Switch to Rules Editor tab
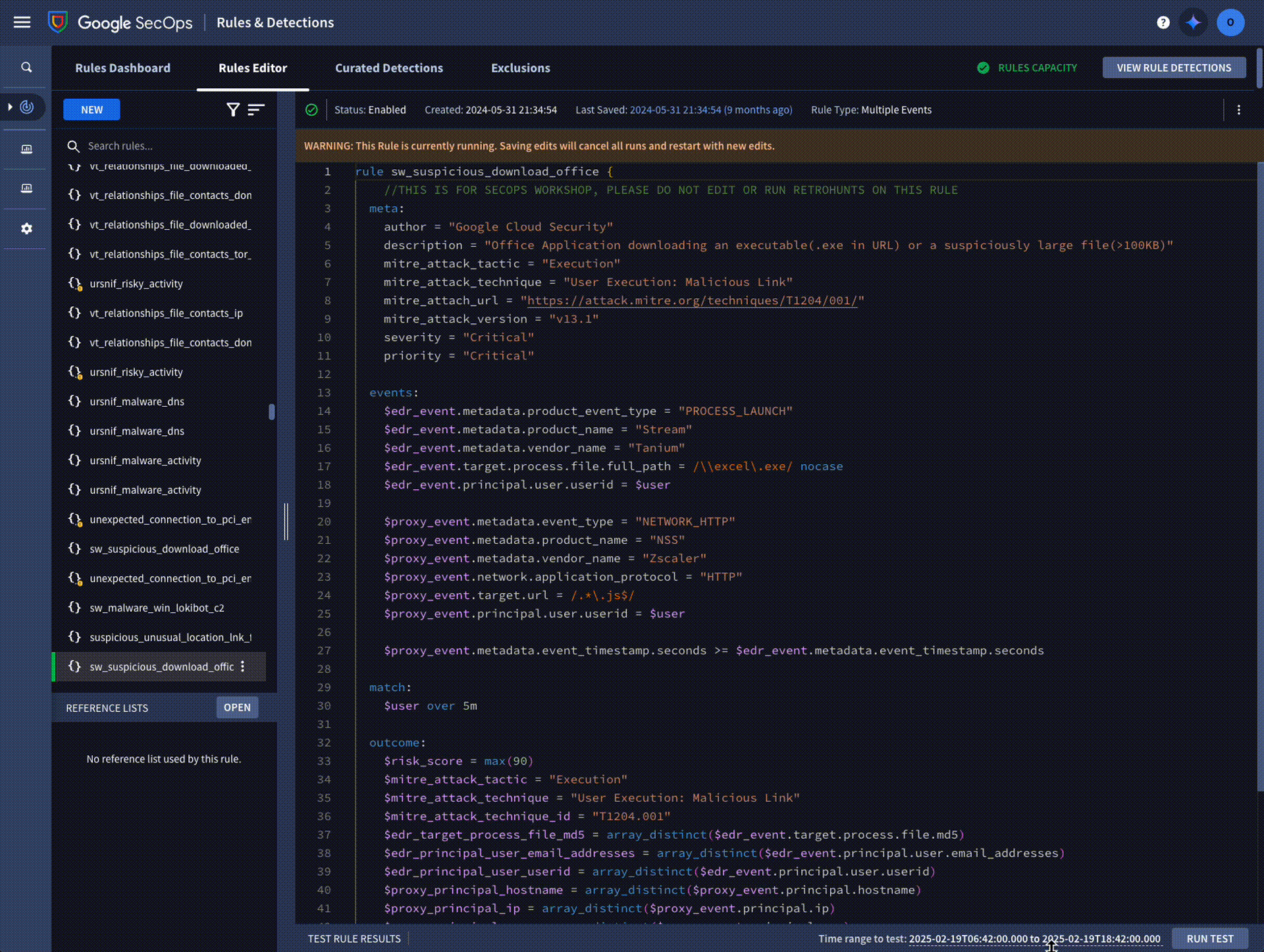 click(253, 68)
